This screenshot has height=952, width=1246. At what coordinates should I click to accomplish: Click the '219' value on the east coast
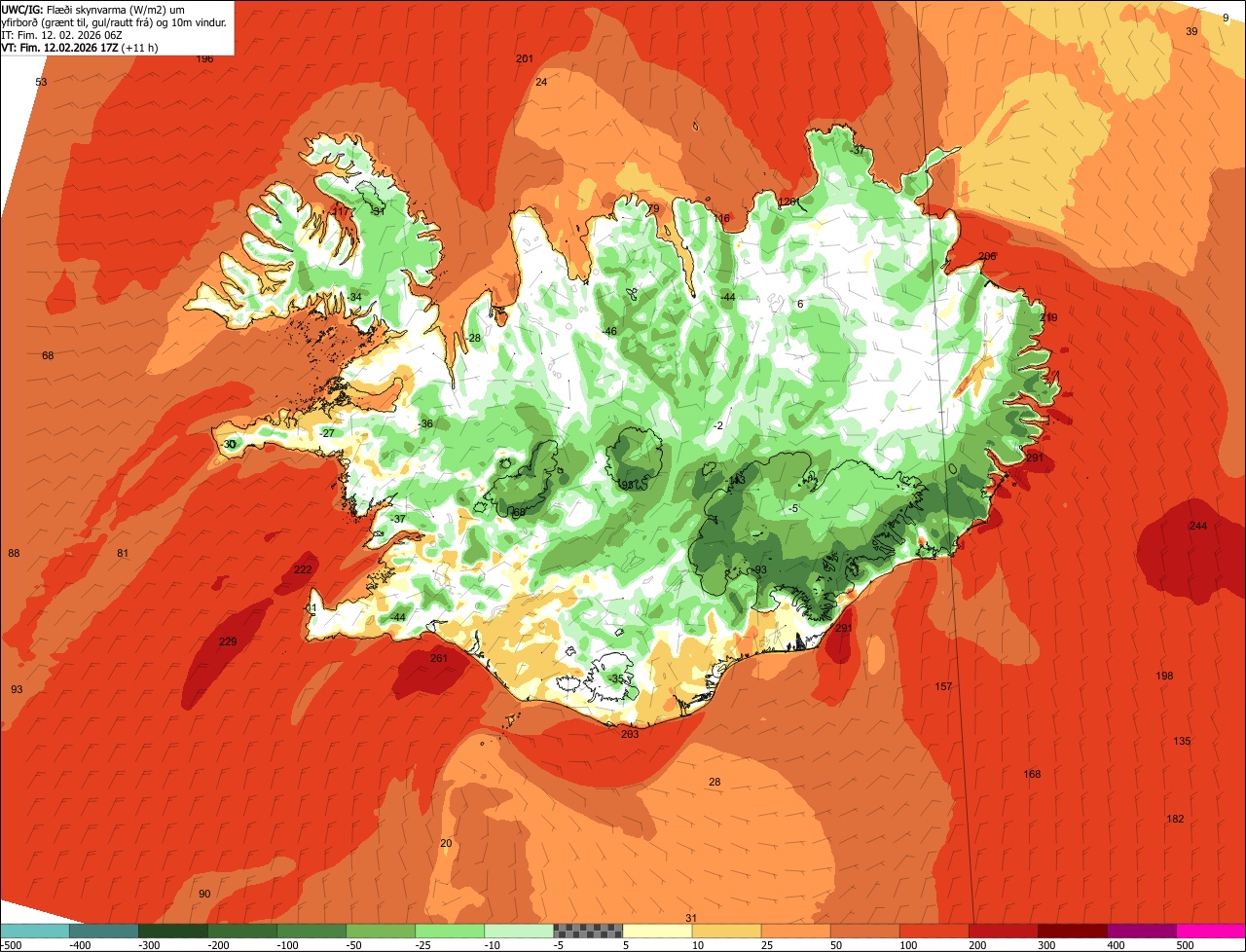click(x=1048, y=317)
